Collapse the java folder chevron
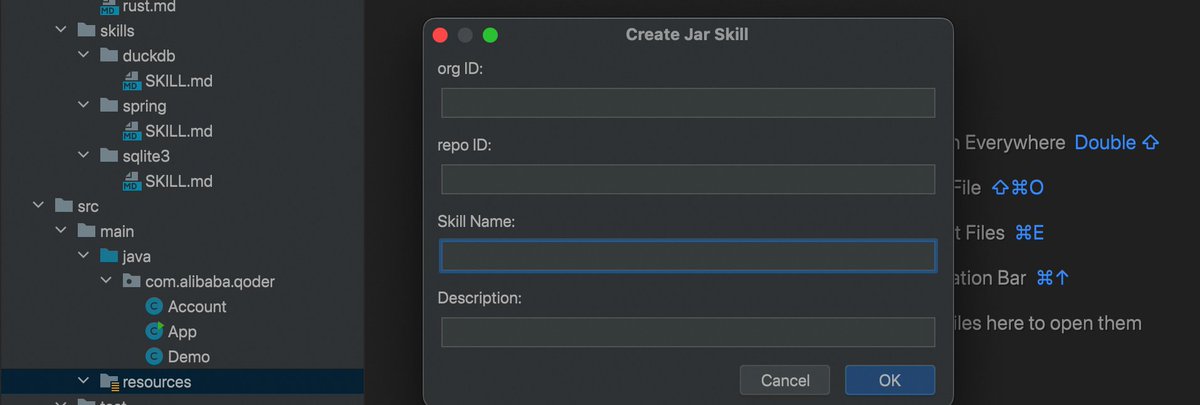The height and width of the screenshot is (405, 1200). click(x=84, y=256)
